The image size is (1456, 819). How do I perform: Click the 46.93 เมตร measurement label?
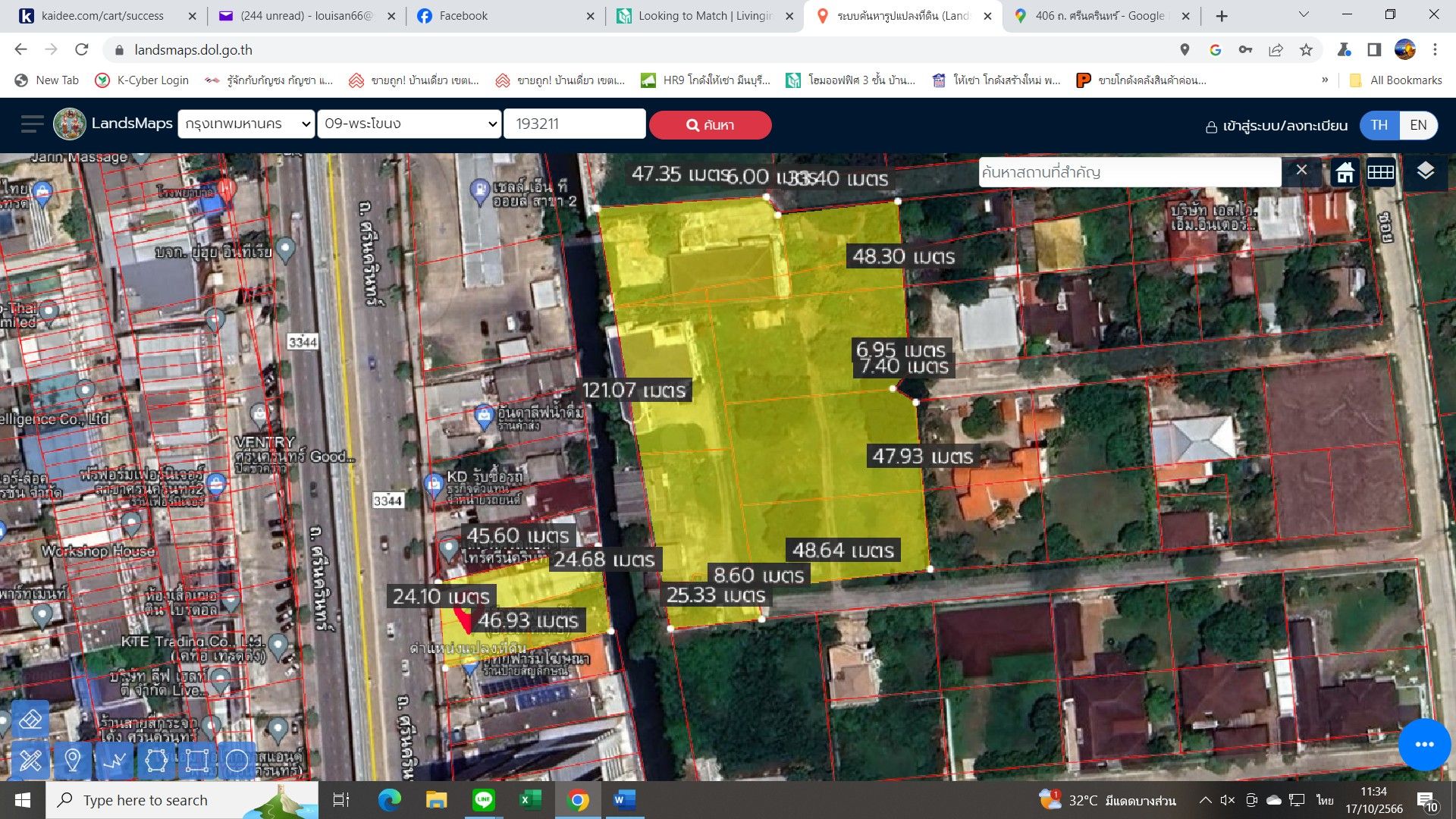click(x=528, y=620)
